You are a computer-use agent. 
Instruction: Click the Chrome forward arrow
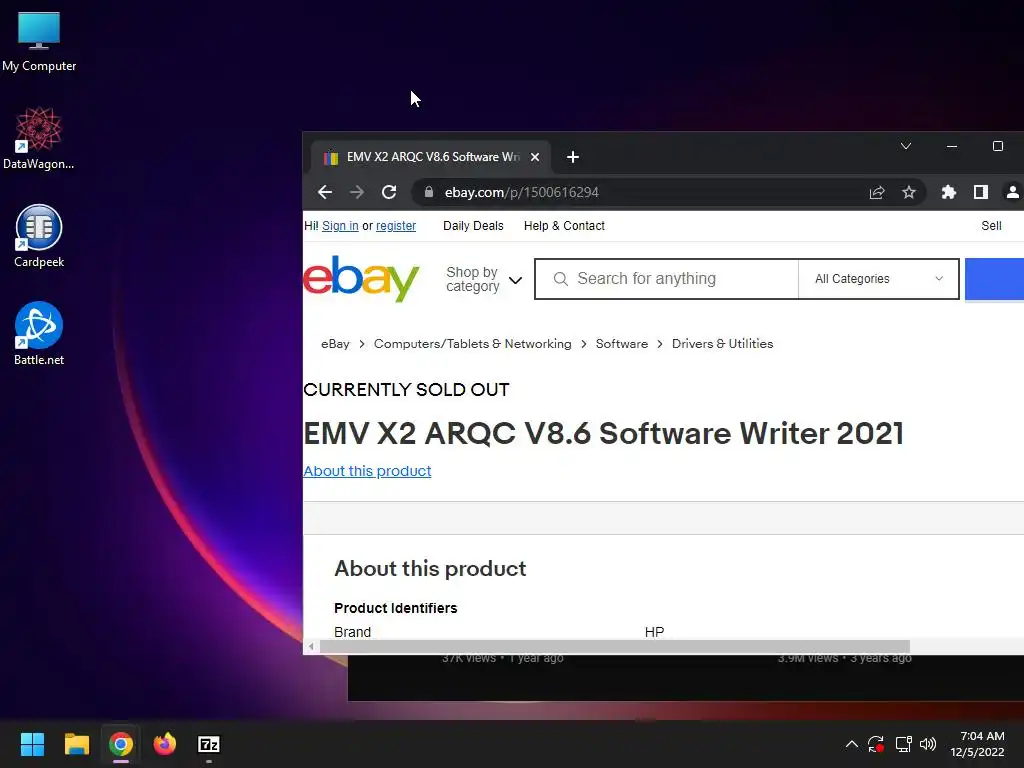[x=357, y=192]
